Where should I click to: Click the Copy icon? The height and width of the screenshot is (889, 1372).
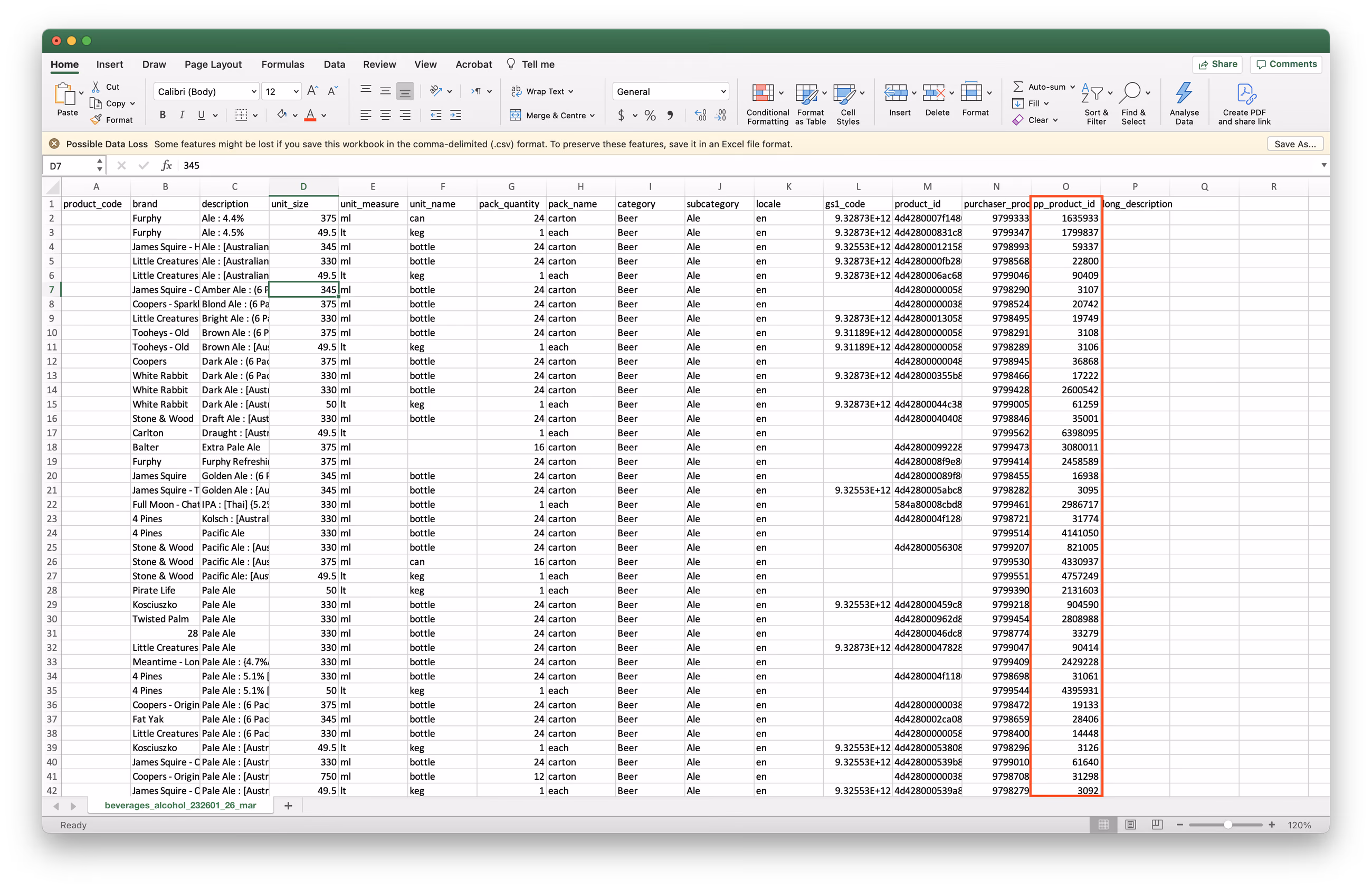[96, 103]
